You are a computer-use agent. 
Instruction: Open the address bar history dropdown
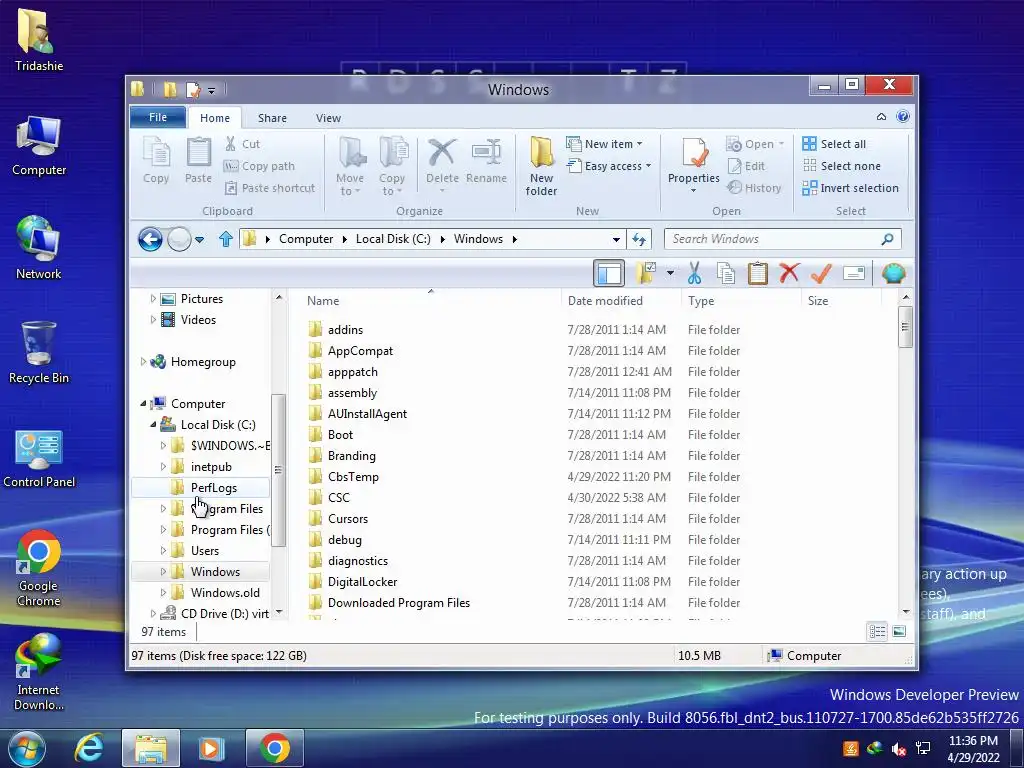(x=616, y=240)
